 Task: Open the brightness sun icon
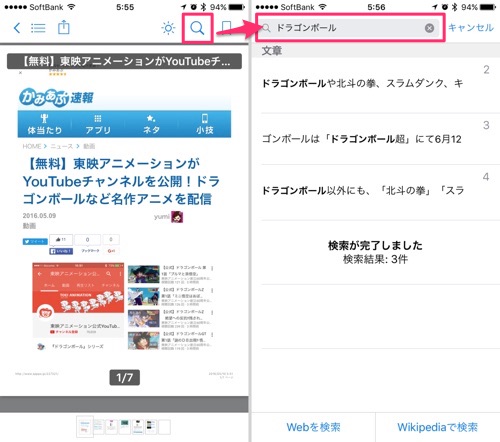coord(168,28)
